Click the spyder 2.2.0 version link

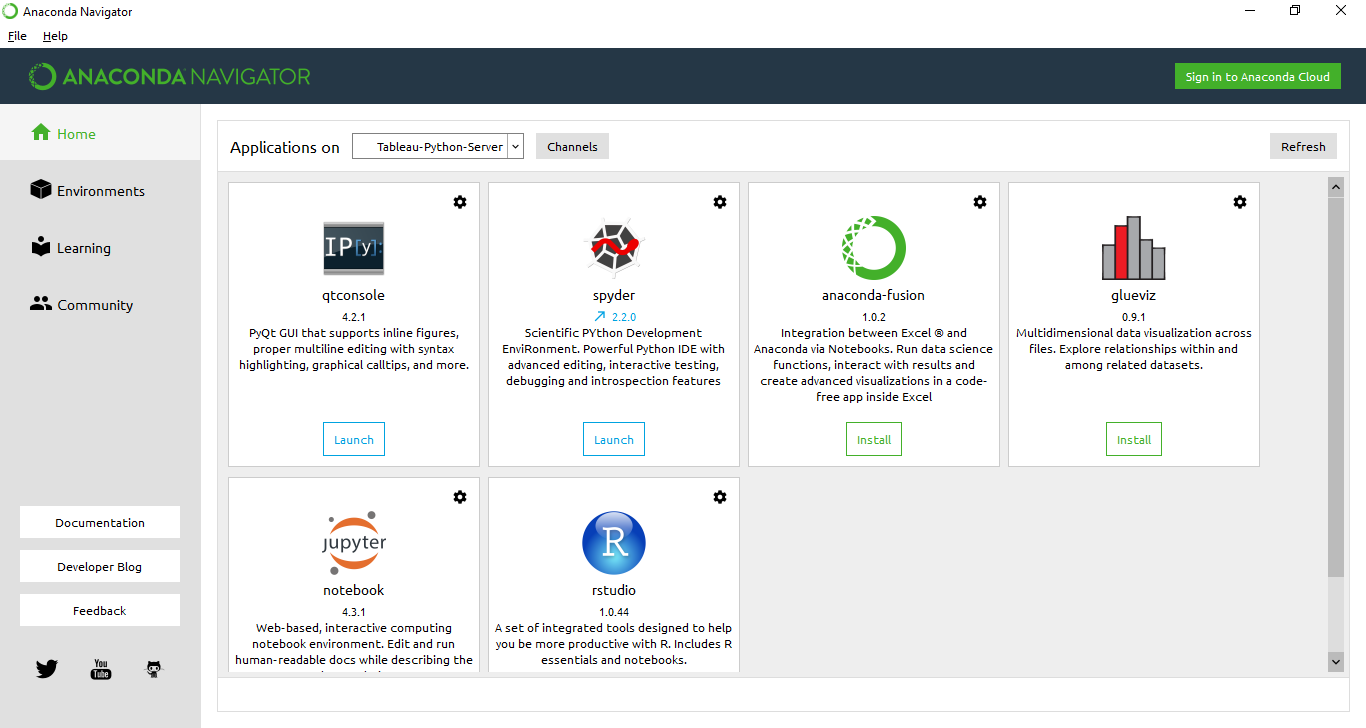click(x=624, y=317)
